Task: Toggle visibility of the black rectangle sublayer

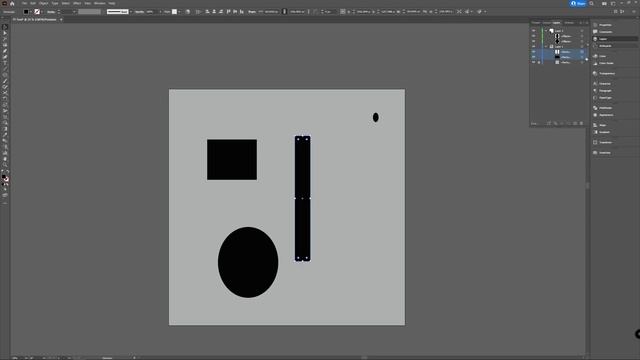Action: tap(533, 57)
